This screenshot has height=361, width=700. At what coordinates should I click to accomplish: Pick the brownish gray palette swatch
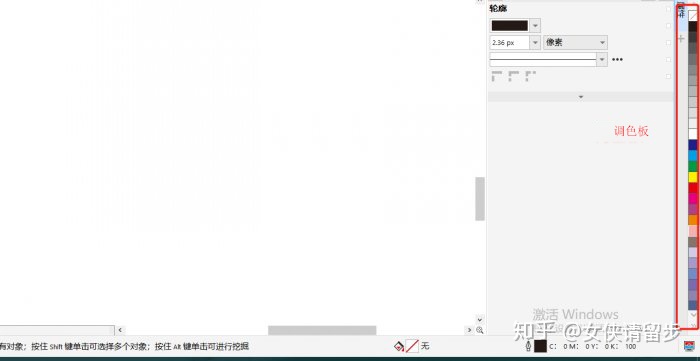point(693,241)
